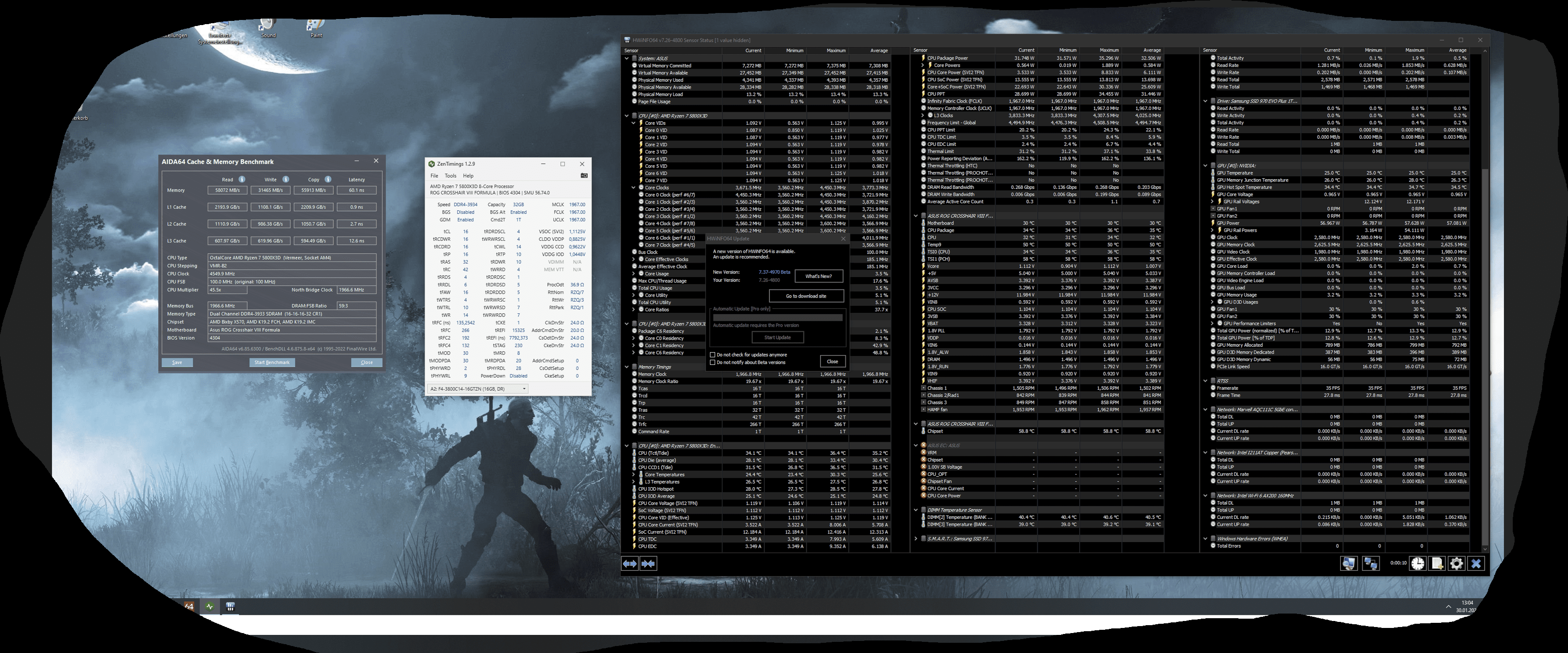Expand Core Effective Clocks
Image resolution: width=1568 pixels, height=653 pixels.
pyautogui.click(x=634, y=259)
